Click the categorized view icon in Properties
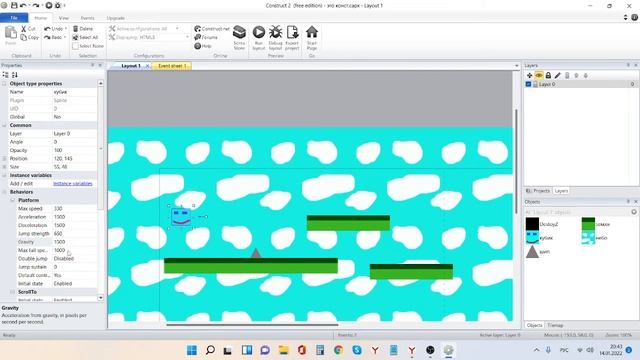This screenshot has height=360, width=640. point(5,75)
